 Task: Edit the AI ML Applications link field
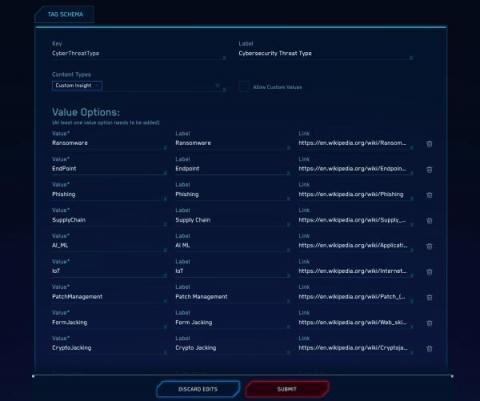pyautogui.click(x=356, y=245)
